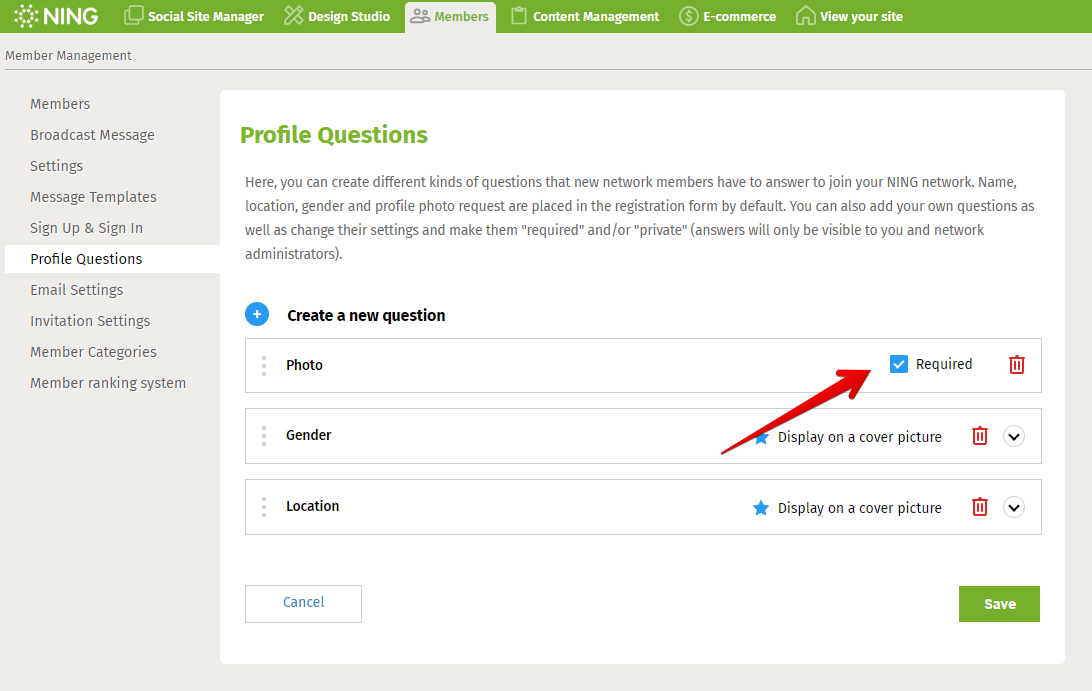Go to Member ranking system page
This screenshot has height=691, width=1092.
108,383
